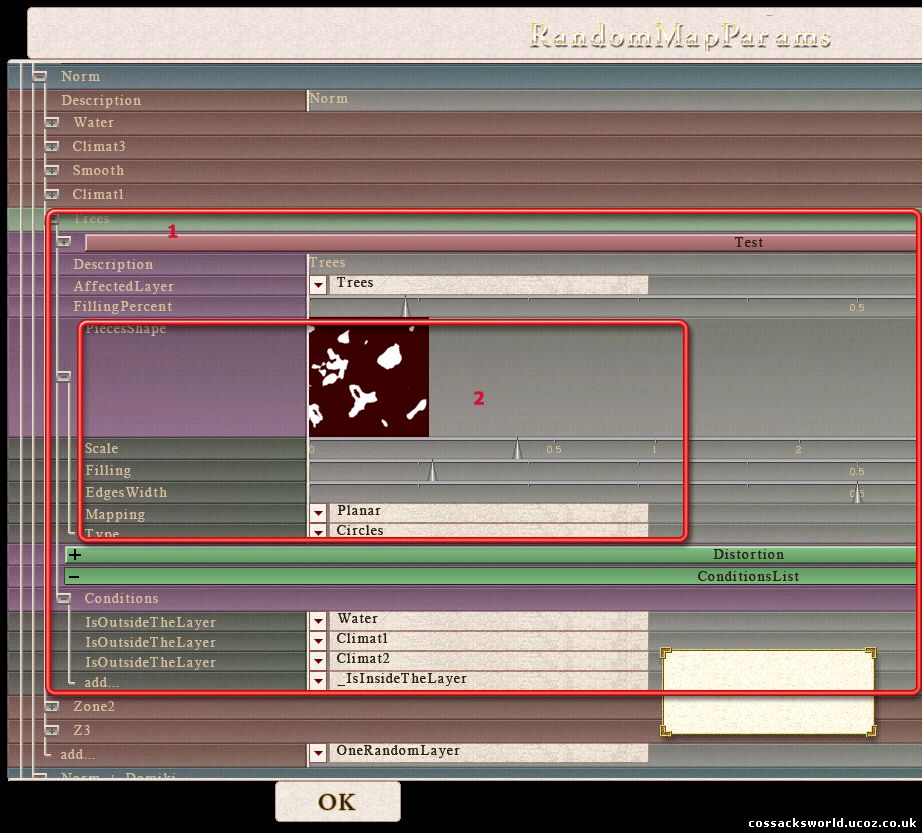Collapse the PiecesShape group tree icon
Image resolution: width=922 pixels, height=833 pixels.
pyautogui.click(x=64, y=376)
